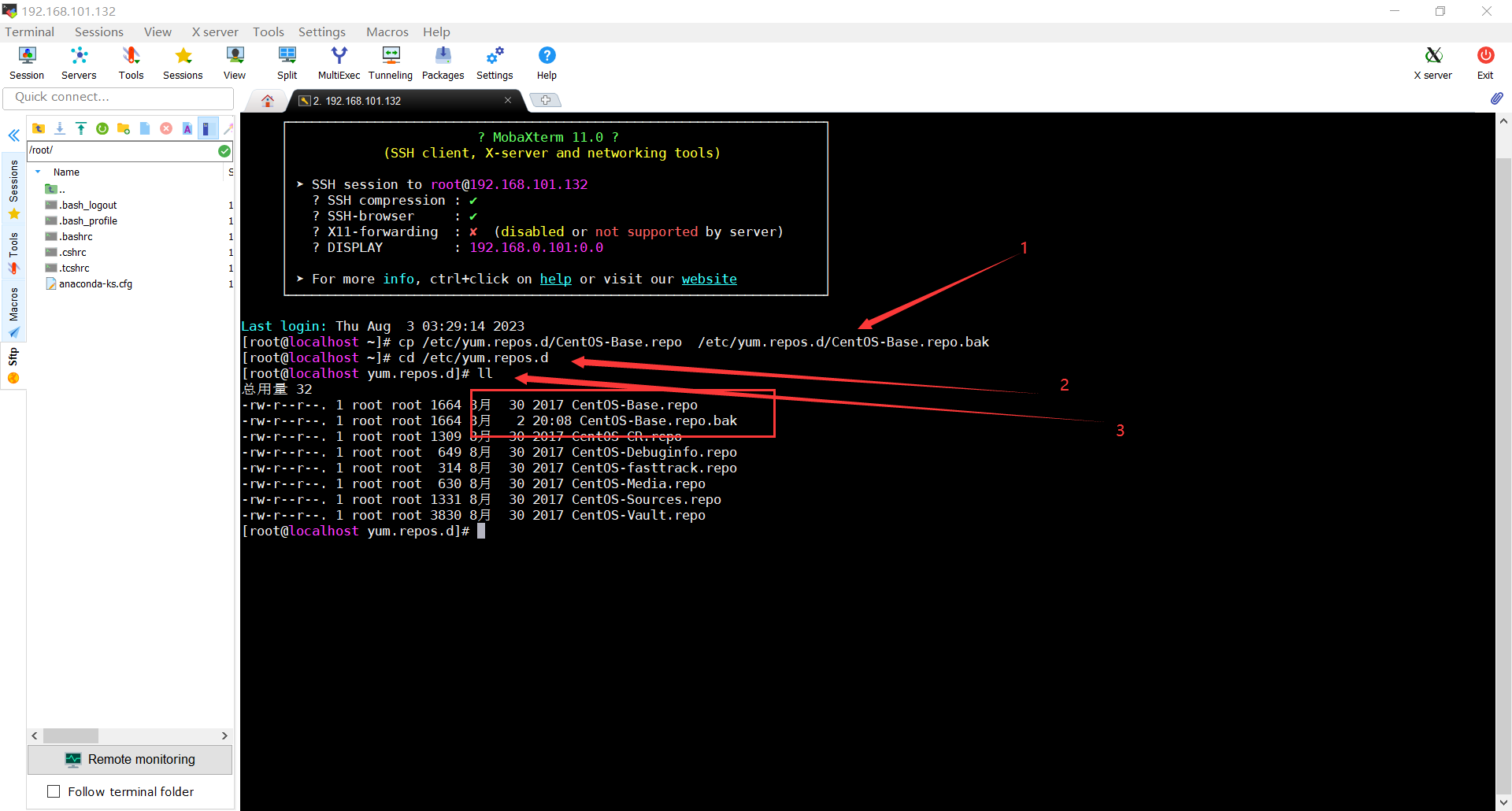This screenshot has height=811, width=1512.
Task: Open the Sessions menu
Action: pyautogui.click(x=99, y=31)
